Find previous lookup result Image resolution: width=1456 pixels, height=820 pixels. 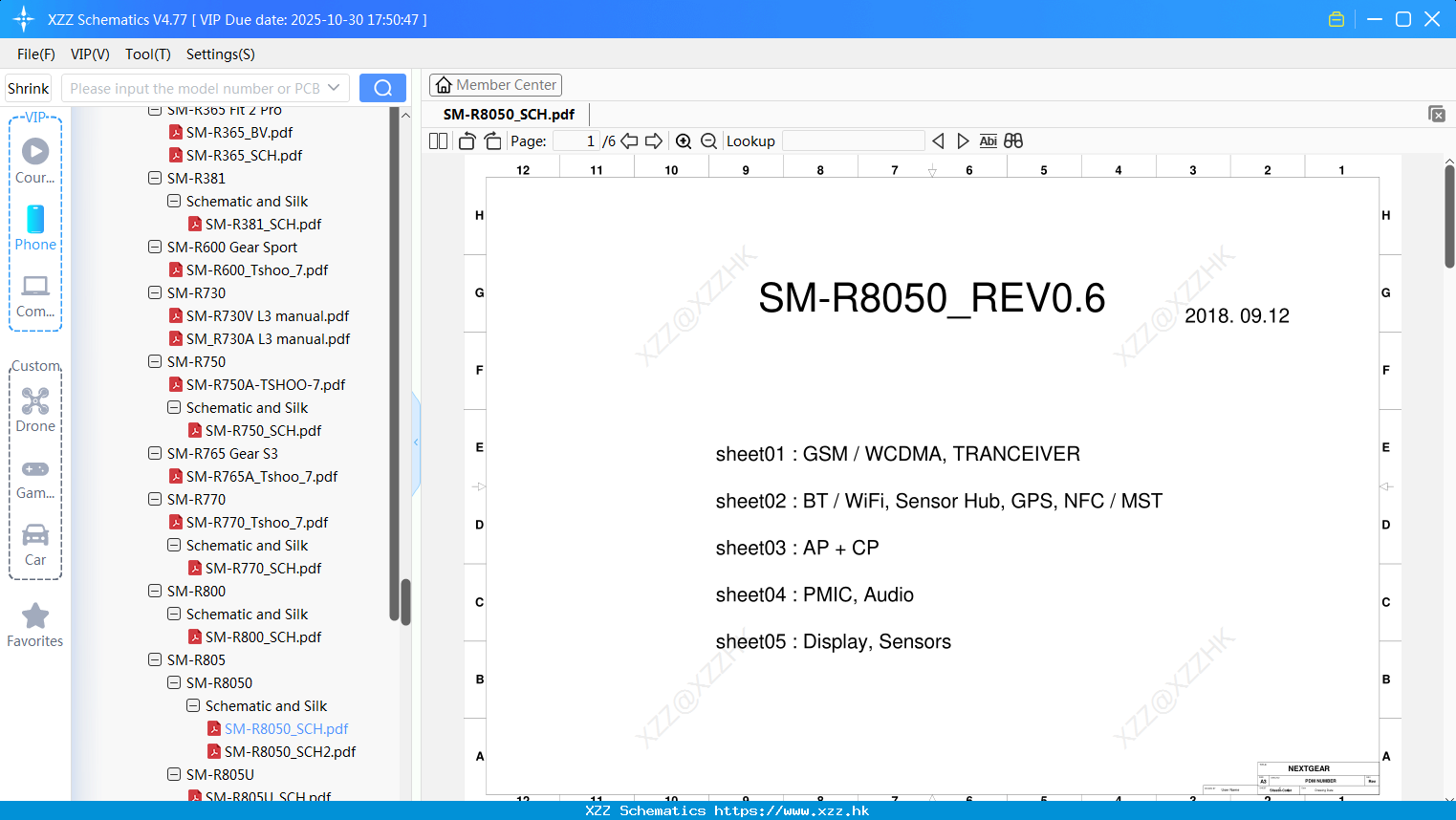pyautogui.click(x=938, y=140)
